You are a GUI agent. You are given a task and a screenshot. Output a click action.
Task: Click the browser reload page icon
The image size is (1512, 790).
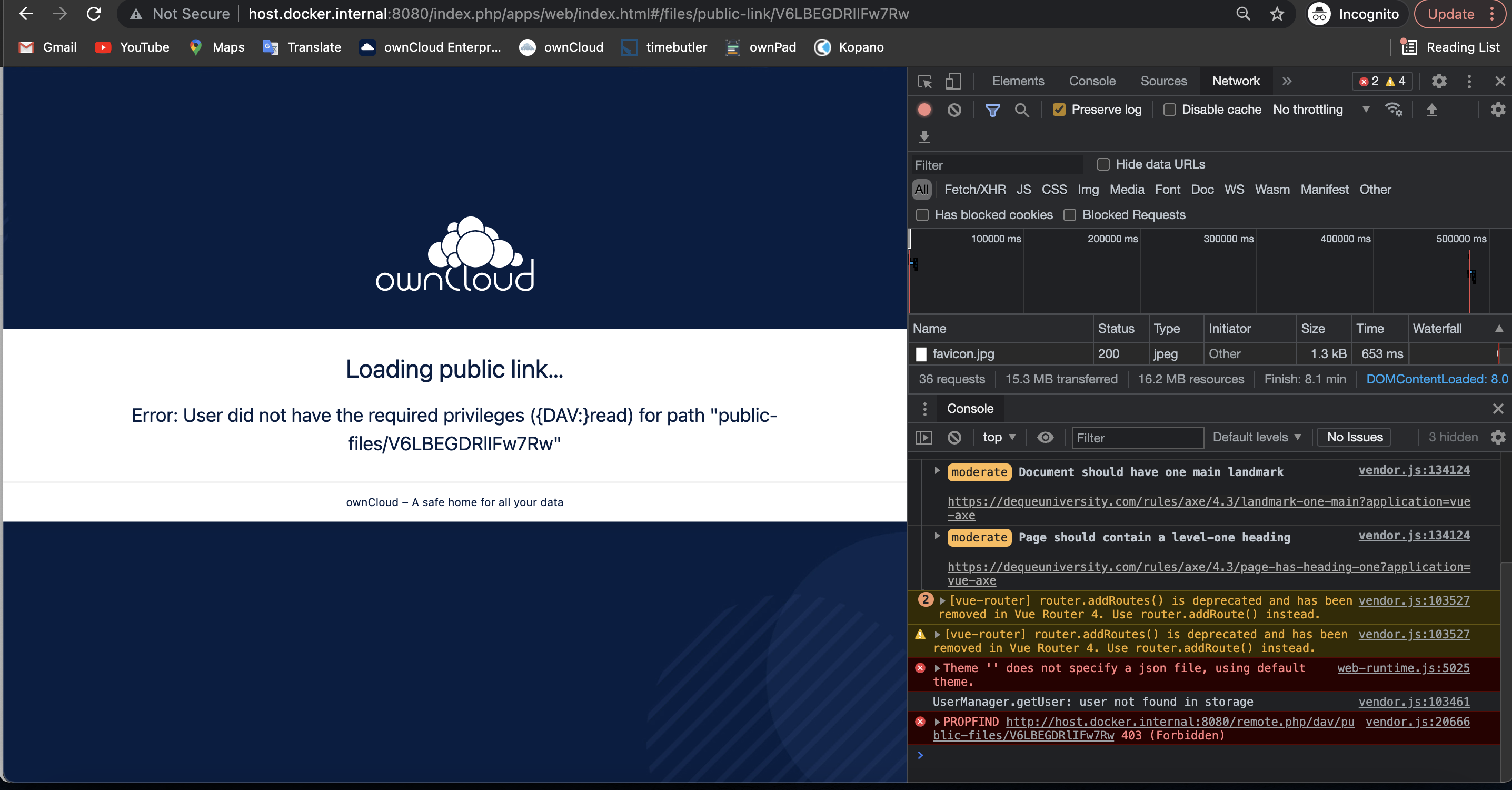[94, 14]
